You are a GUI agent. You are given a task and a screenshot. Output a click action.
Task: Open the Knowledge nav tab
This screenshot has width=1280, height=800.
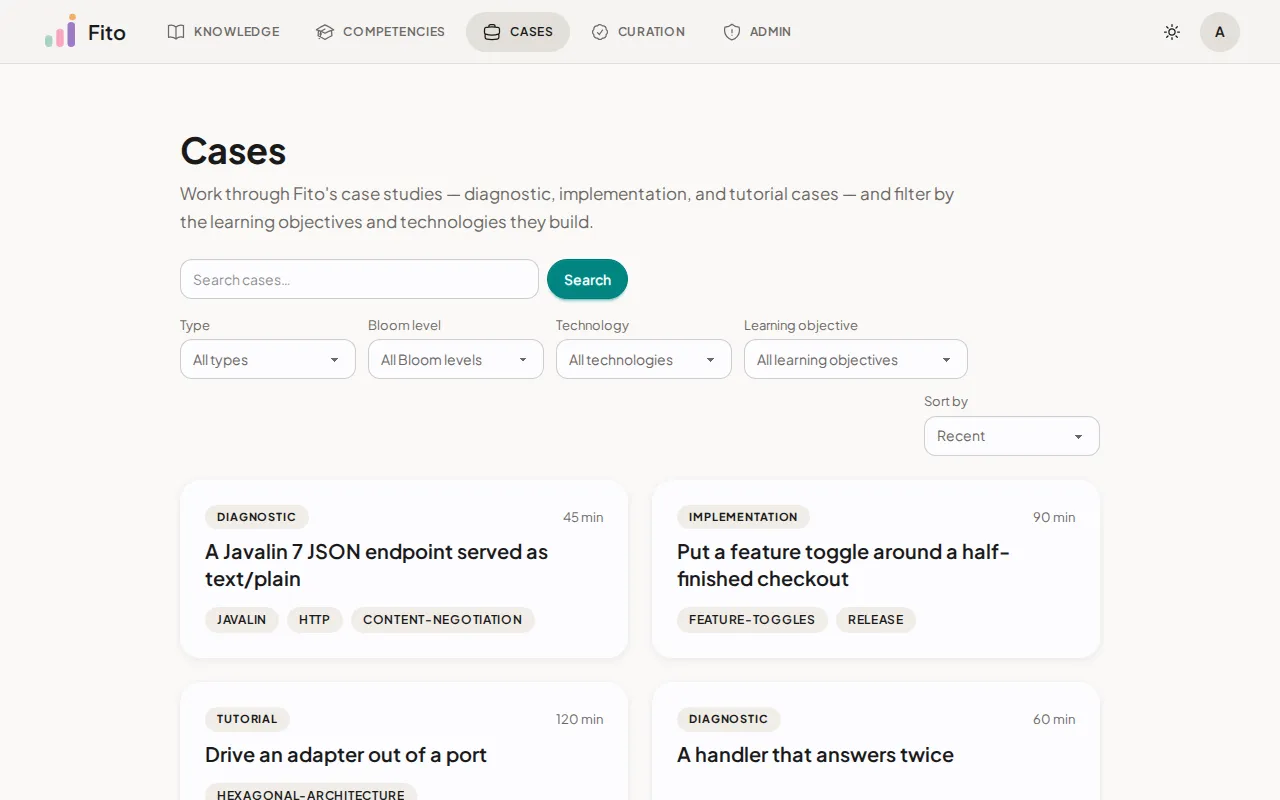pos(224,32)
